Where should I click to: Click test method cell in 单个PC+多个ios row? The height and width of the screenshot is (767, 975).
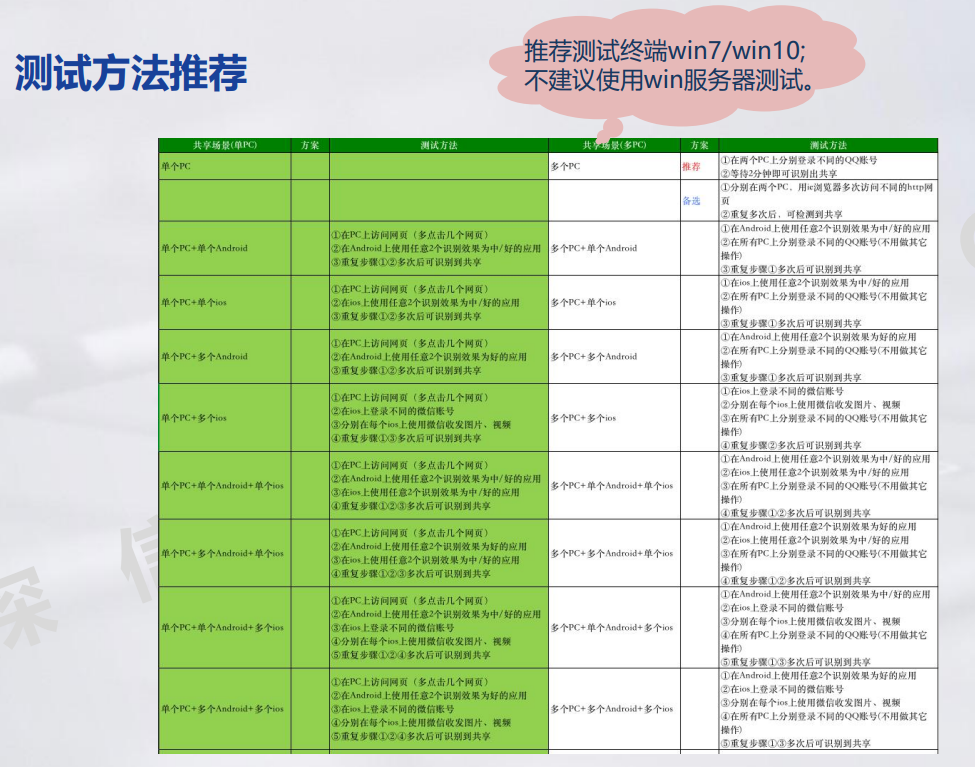click(438, 417)
